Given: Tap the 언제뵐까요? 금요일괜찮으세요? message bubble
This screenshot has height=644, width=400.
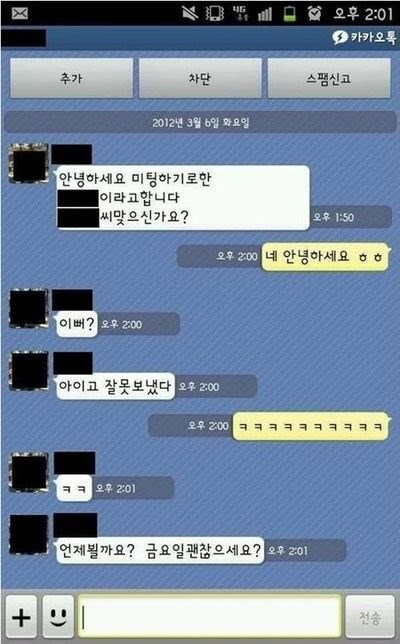Looking at the screenshot, I should (x=160, y=550).
